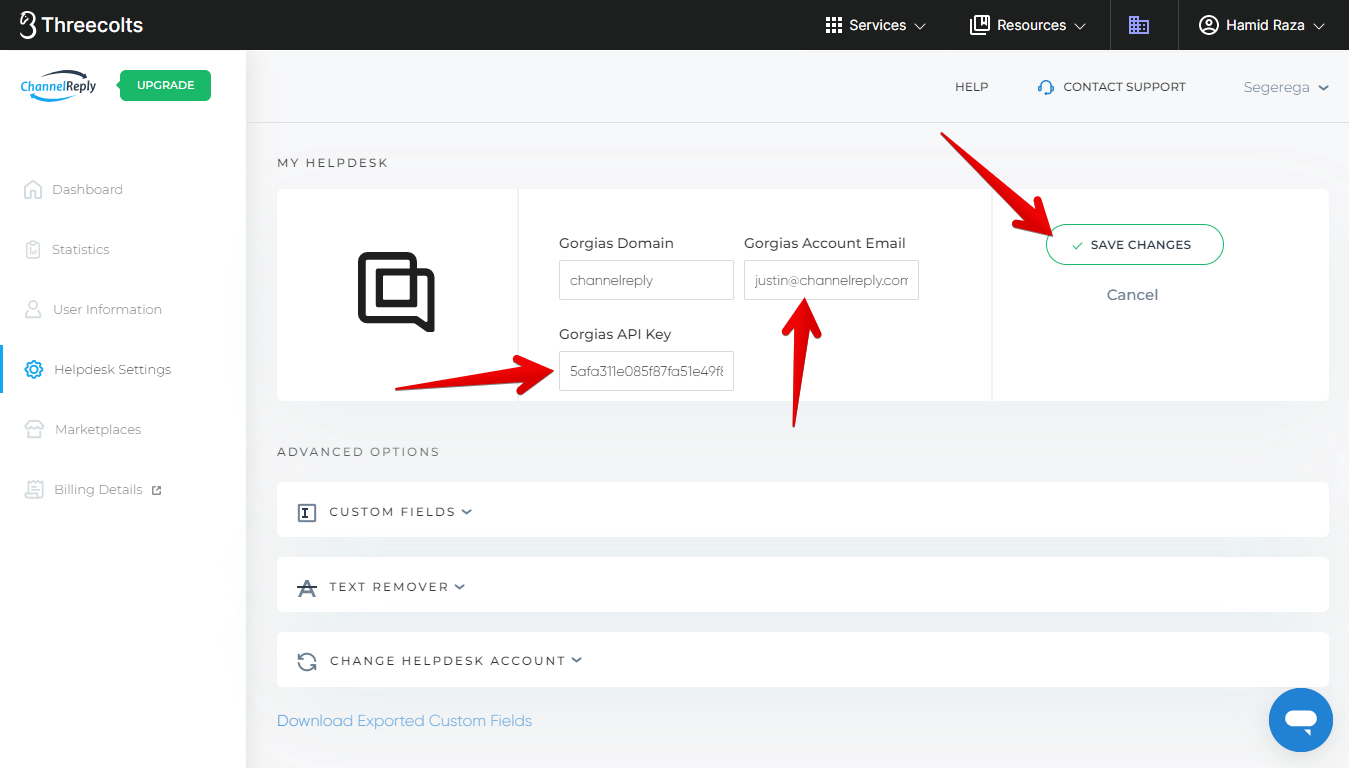1349x768 pixels.
Task: Click the Change Helpdesk Account refresh icon
Action: click(x=307, y=662)
